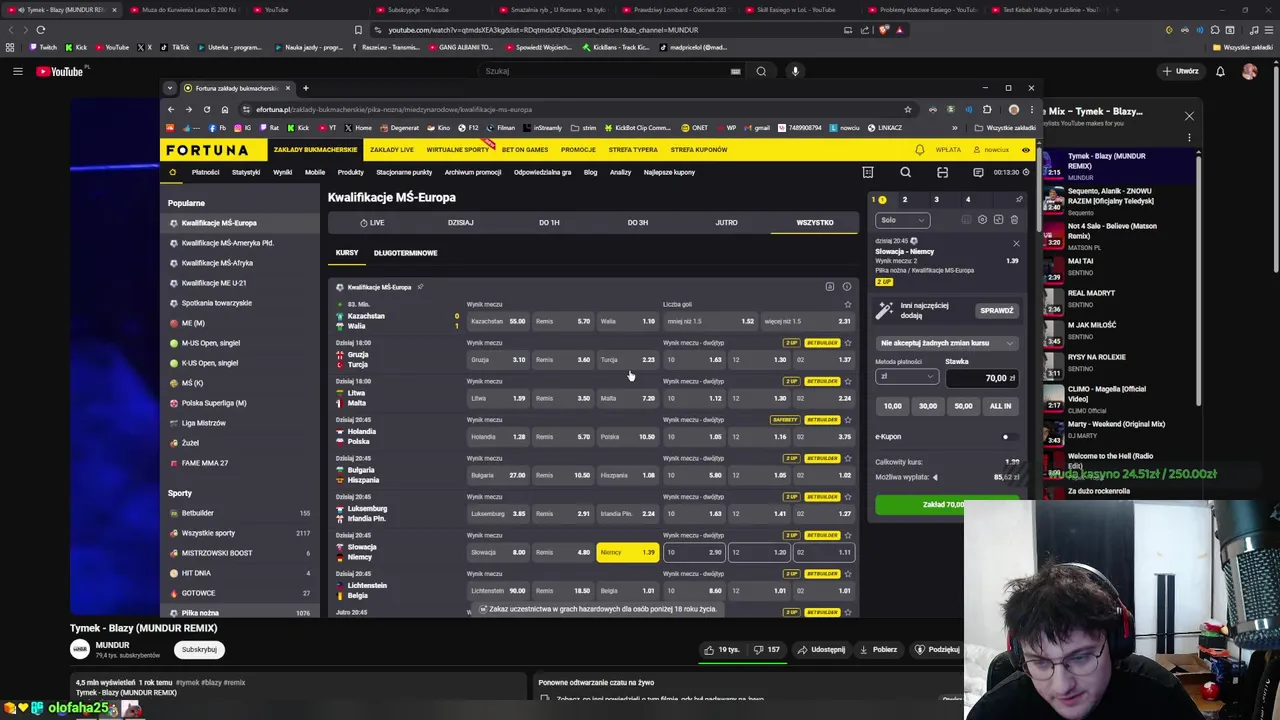This screenshot has height=720, width=1280.
Task: Favorite the Gruzja - Turcja match star
Action: (x=848, y=343)
